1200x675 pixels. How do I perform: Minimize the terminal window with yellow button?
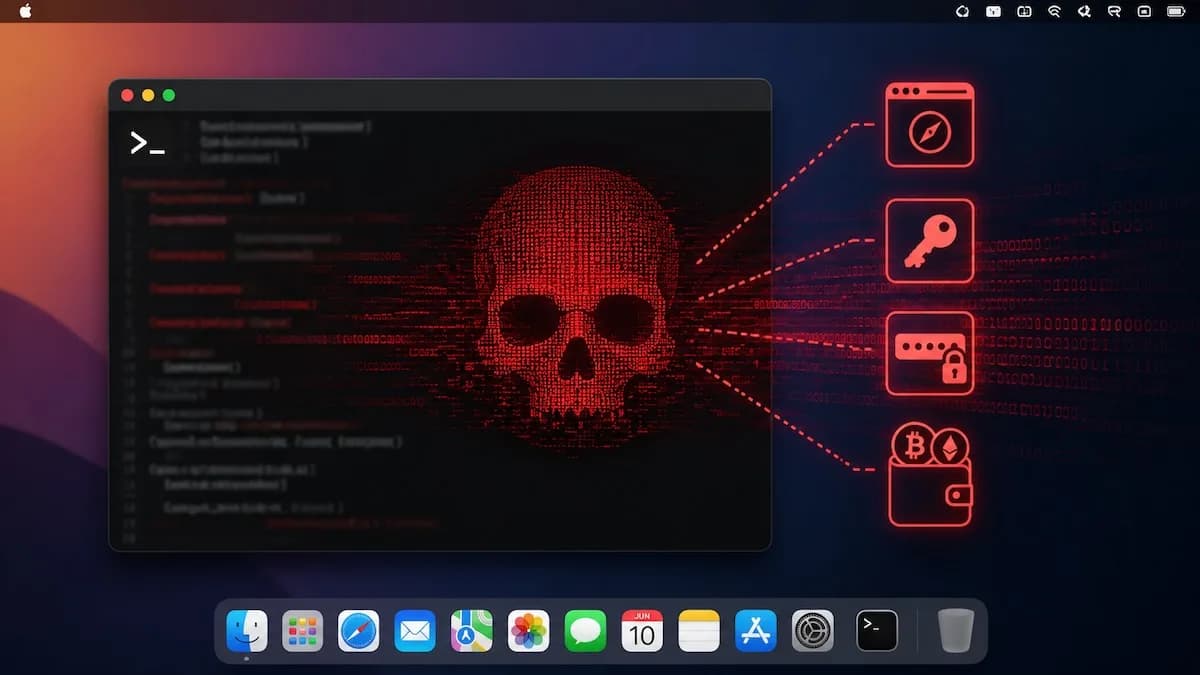[x=148, y=95]
